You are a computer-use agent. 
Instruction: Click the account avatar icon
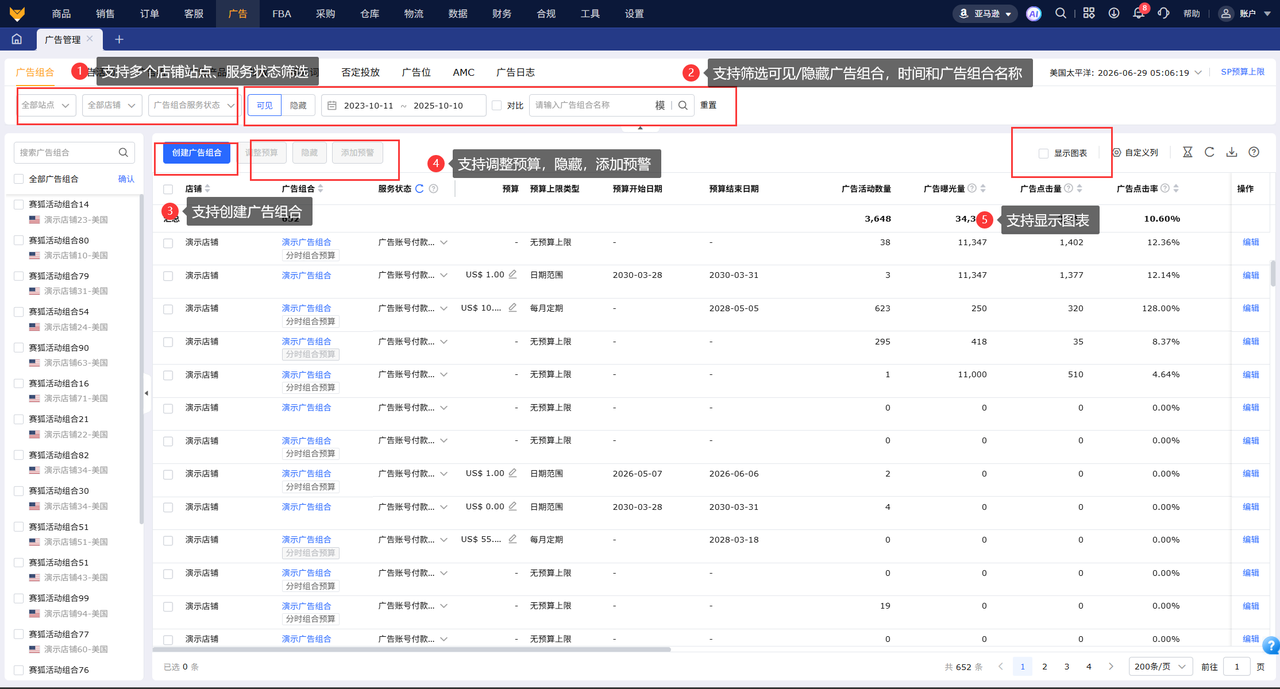[x=1227, y=13]
